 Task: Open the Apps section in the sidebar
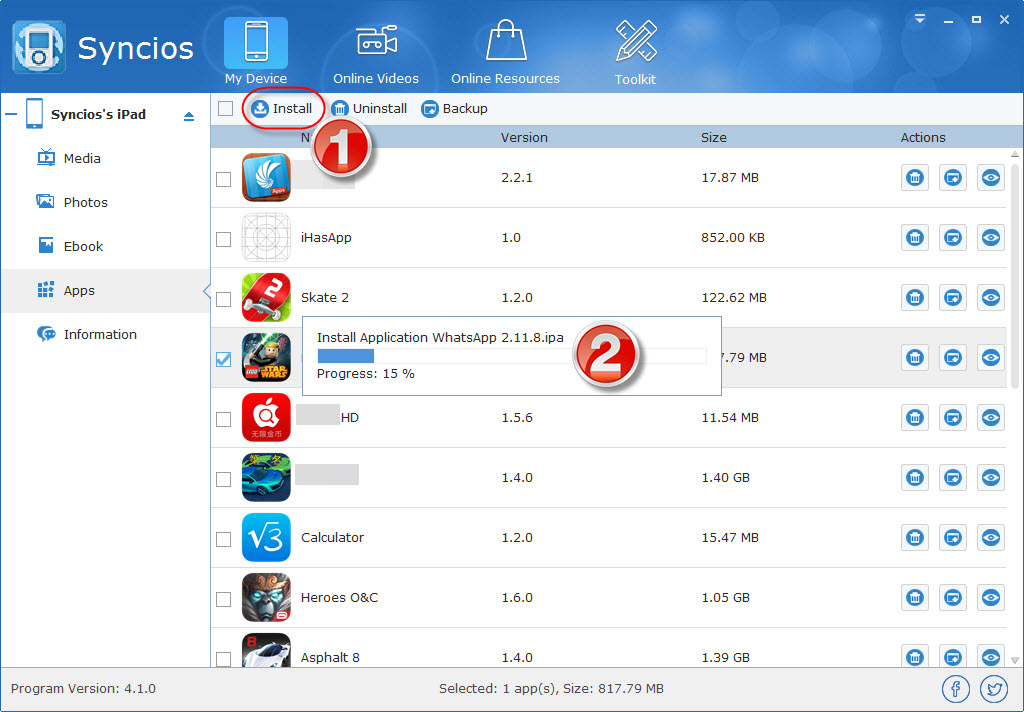(105, 291)
